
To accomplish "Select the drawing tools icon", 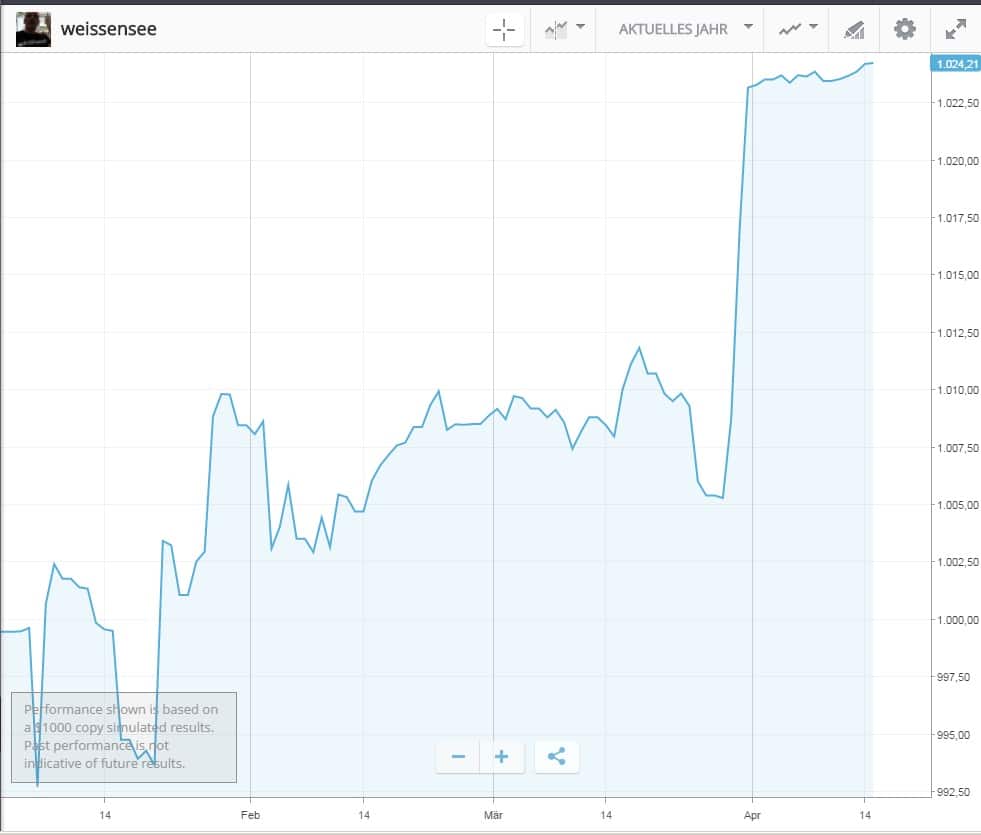I will pyautogui.click(x=854, y=29).
